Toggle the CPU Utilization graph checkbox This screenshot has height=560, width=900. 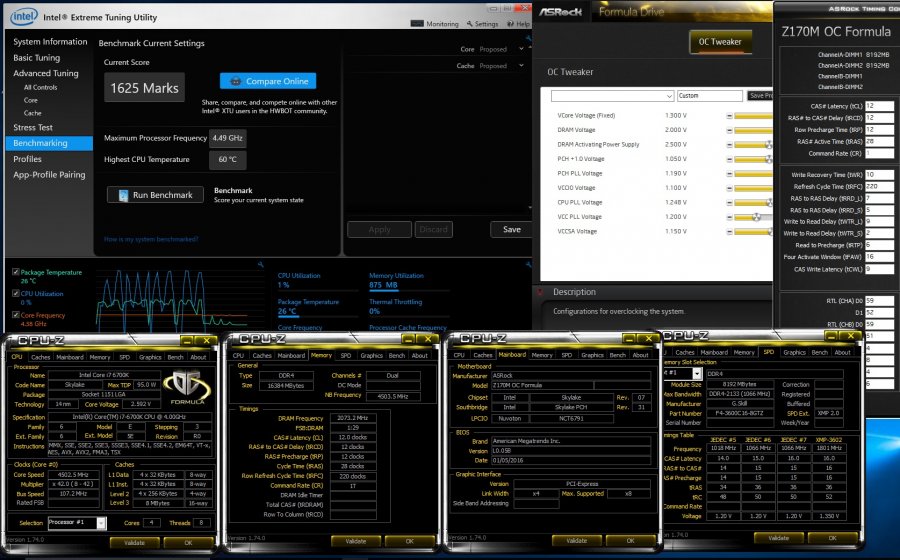pos(15,293)
